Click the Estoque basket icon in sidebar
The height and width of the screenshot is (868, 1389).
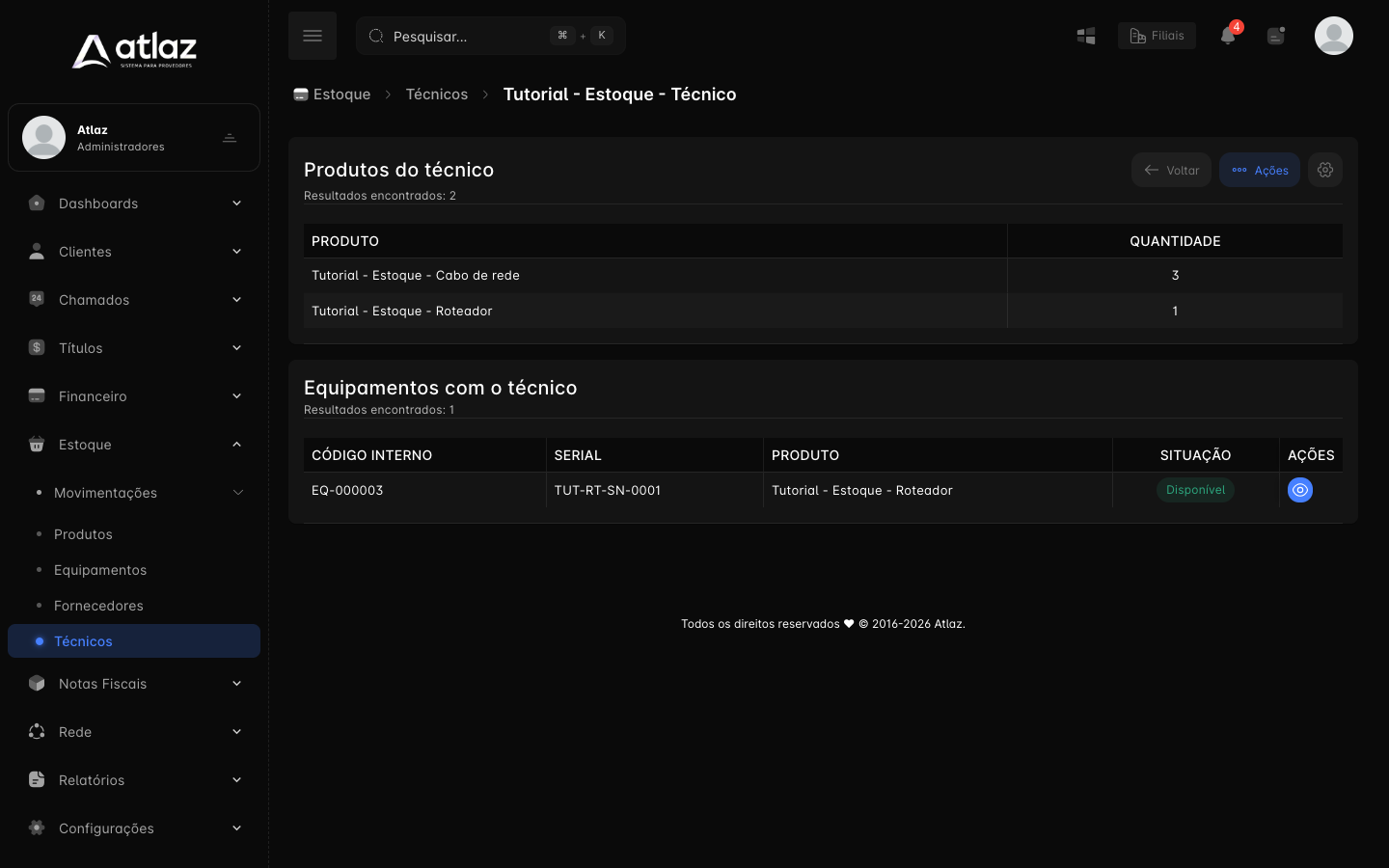tap(37, 444)
